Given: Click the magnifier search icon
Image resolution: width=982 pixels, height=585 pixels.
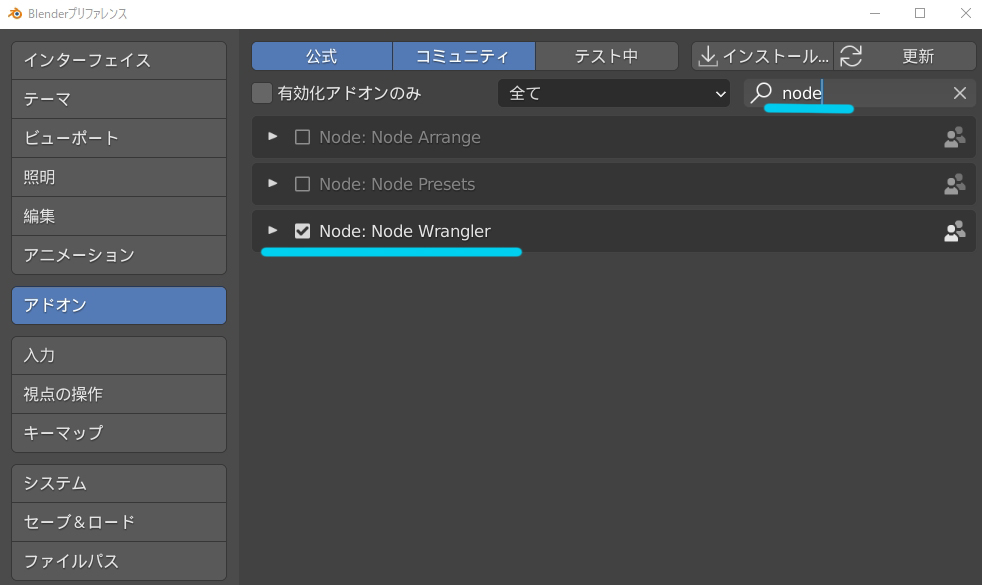Looking at the screenshot, I should [x=761, y=93].
